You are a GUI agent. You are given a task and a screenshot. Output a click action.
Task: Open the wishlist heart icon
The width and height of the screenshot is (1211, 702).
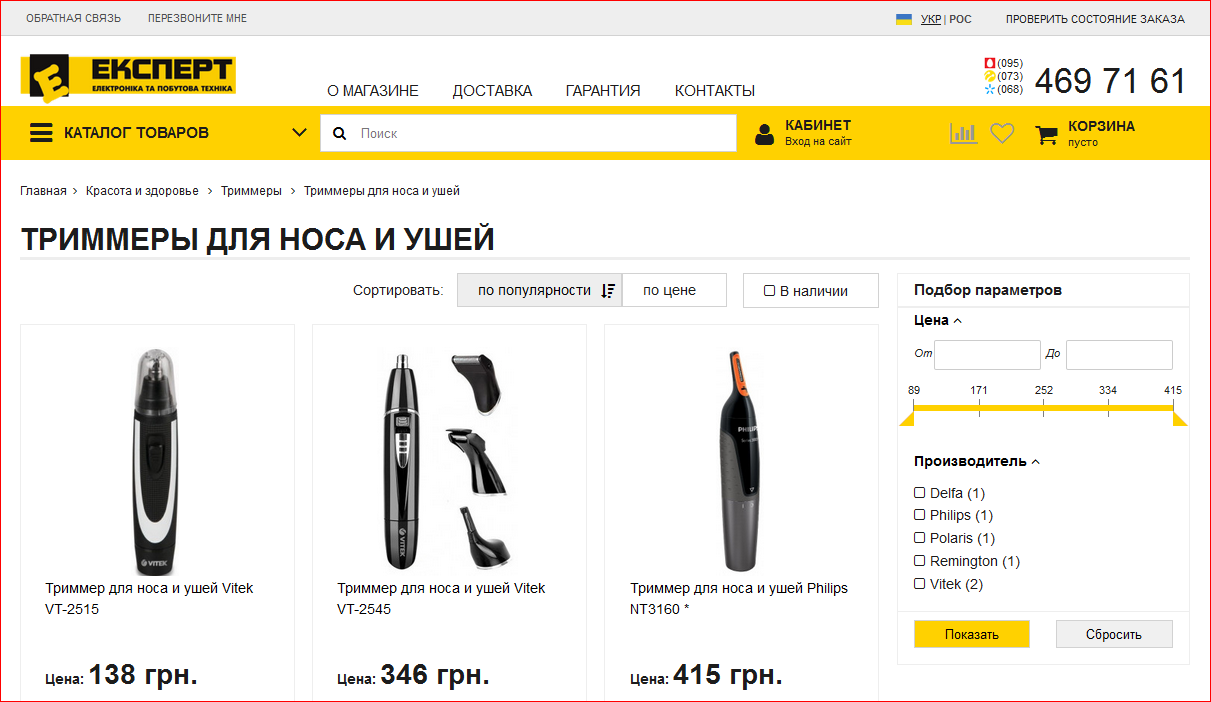(1002, 133)
